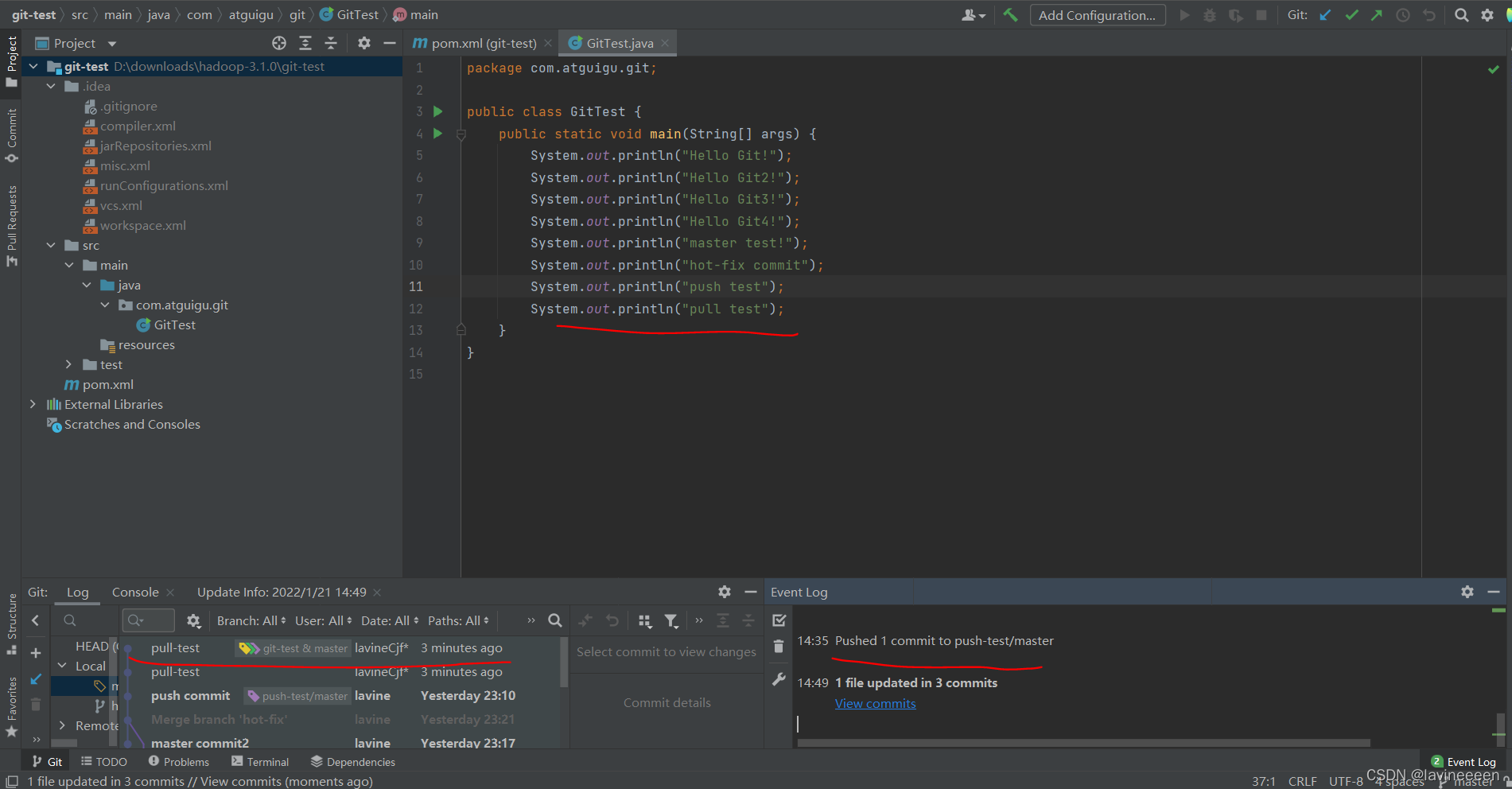The height and width of the screenshot is (789, 1512).
Task: Open Project panel options gear
Action: 364,43
